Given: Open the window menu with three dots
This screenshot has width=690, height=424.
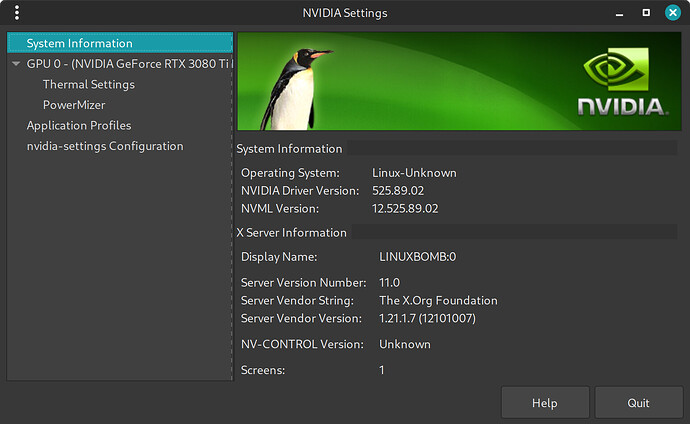Looking at the screenshot, I should 17,13.
